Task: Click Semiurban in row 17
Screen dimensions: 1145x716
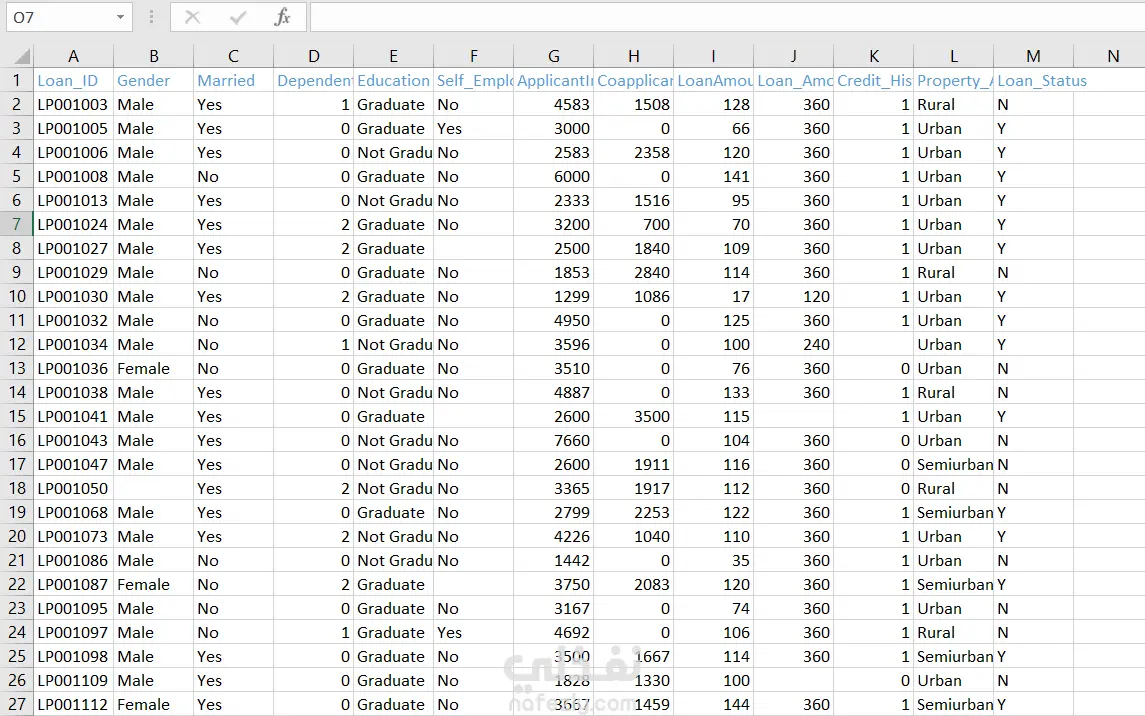Action: [x=953, y=464]
